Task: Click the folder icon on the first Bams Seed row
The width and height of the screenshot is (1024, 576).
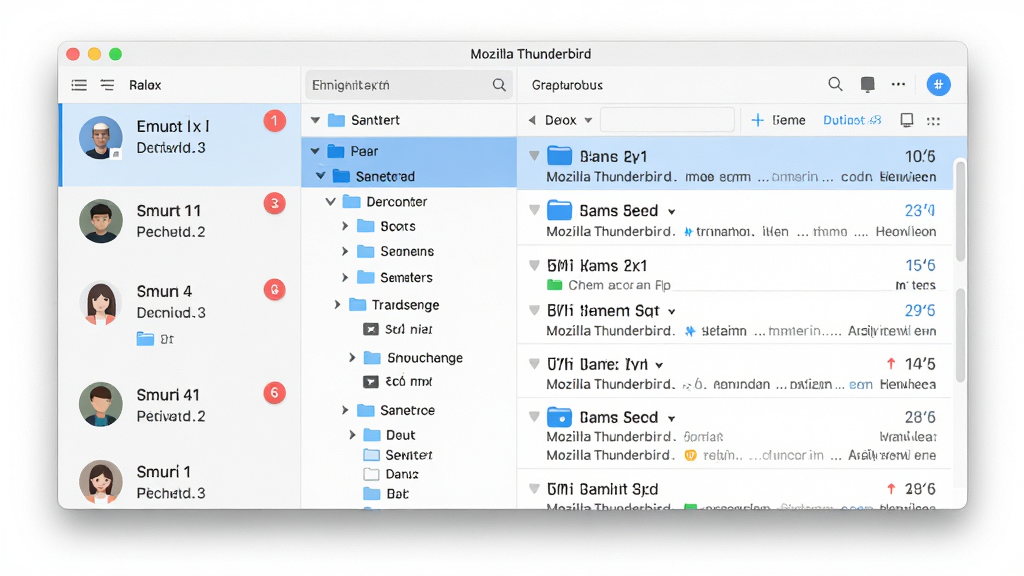Action: pos(559,210)
